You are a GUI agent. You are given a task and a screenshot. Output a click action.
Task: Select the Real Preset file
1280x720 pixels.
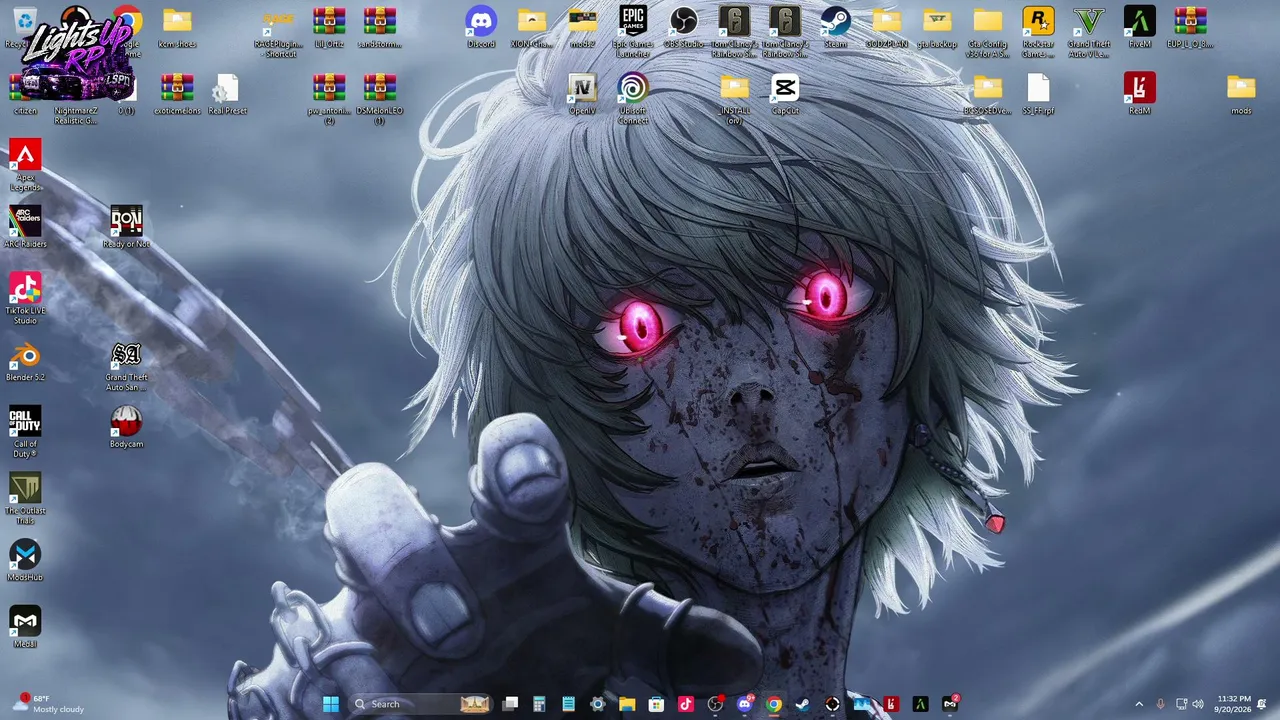click(227, 94)
